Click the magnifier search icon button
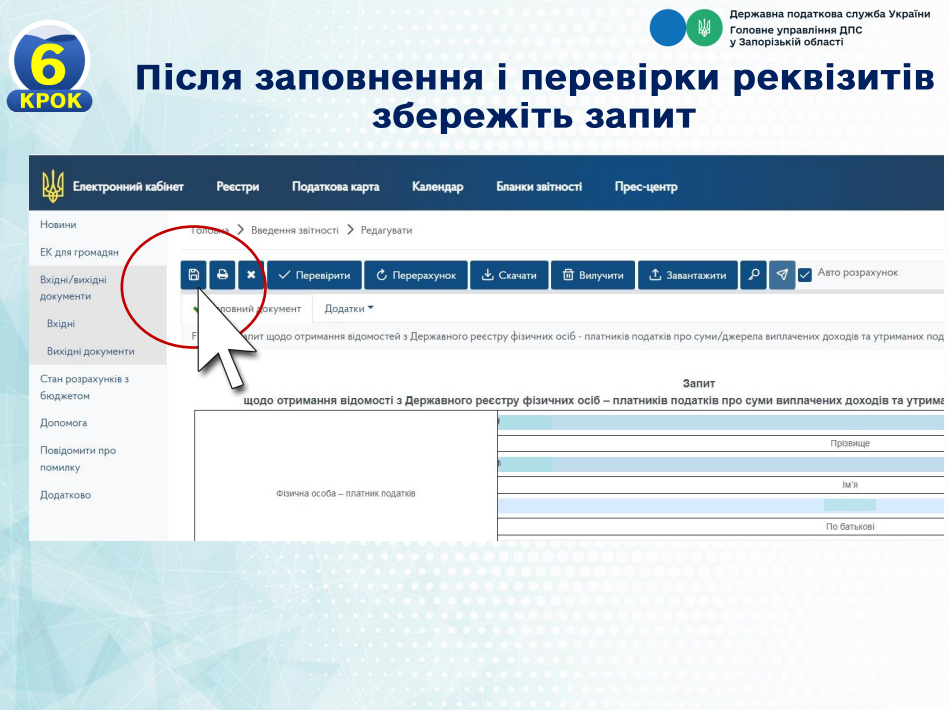This screenshot has width=950, height=710. pos(754,275)
